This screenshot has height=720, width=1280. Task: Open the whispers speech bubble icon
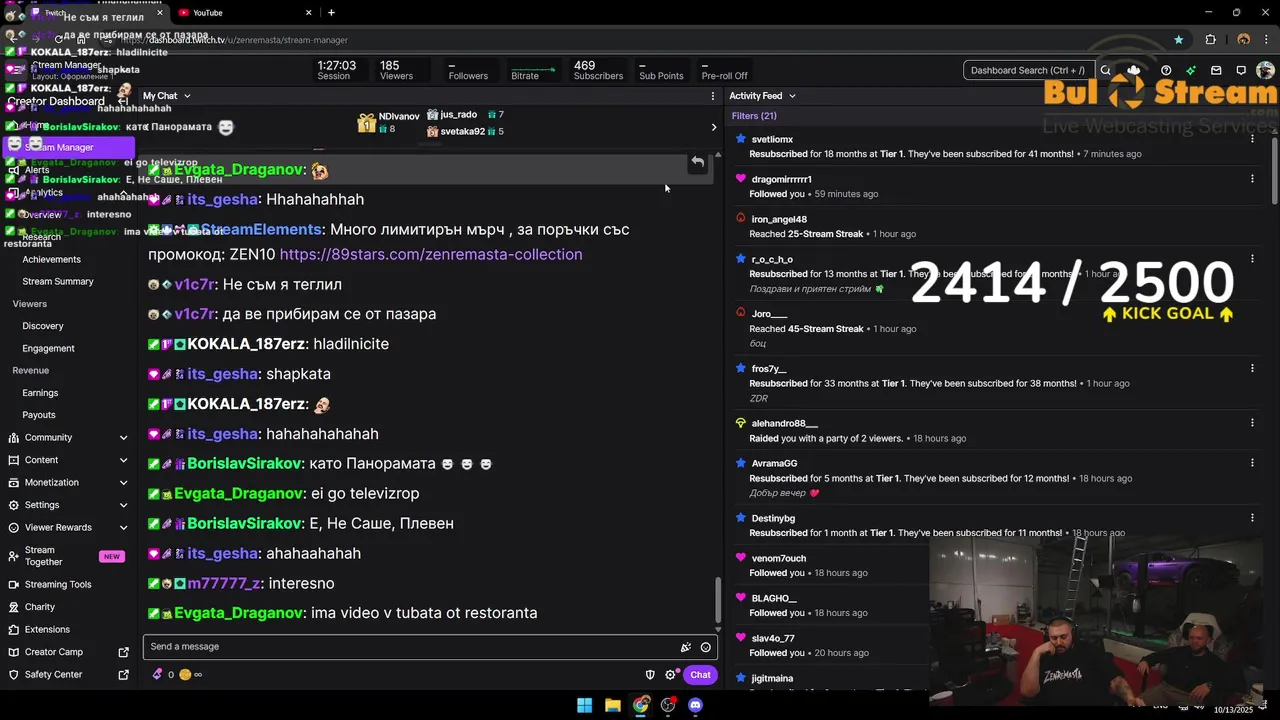coord(1241,70)
